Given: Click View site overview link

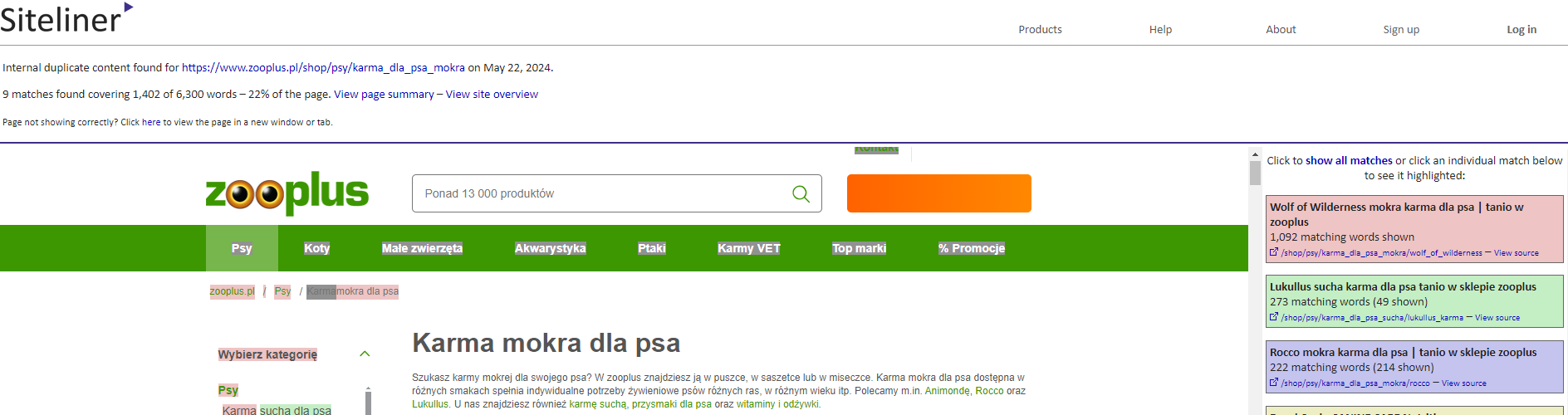Looking at the screenshot, I should [492, 95].
